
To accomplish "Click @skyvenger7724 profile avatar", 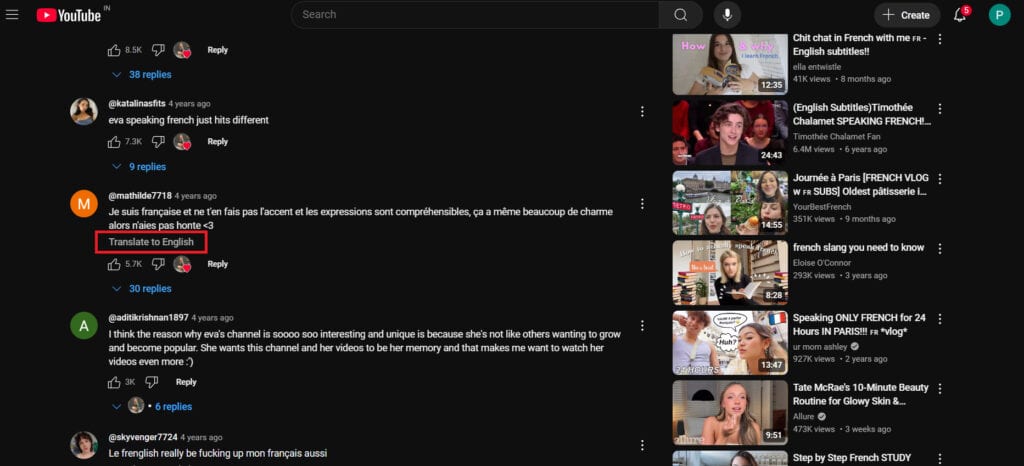I will coord(84,445).
